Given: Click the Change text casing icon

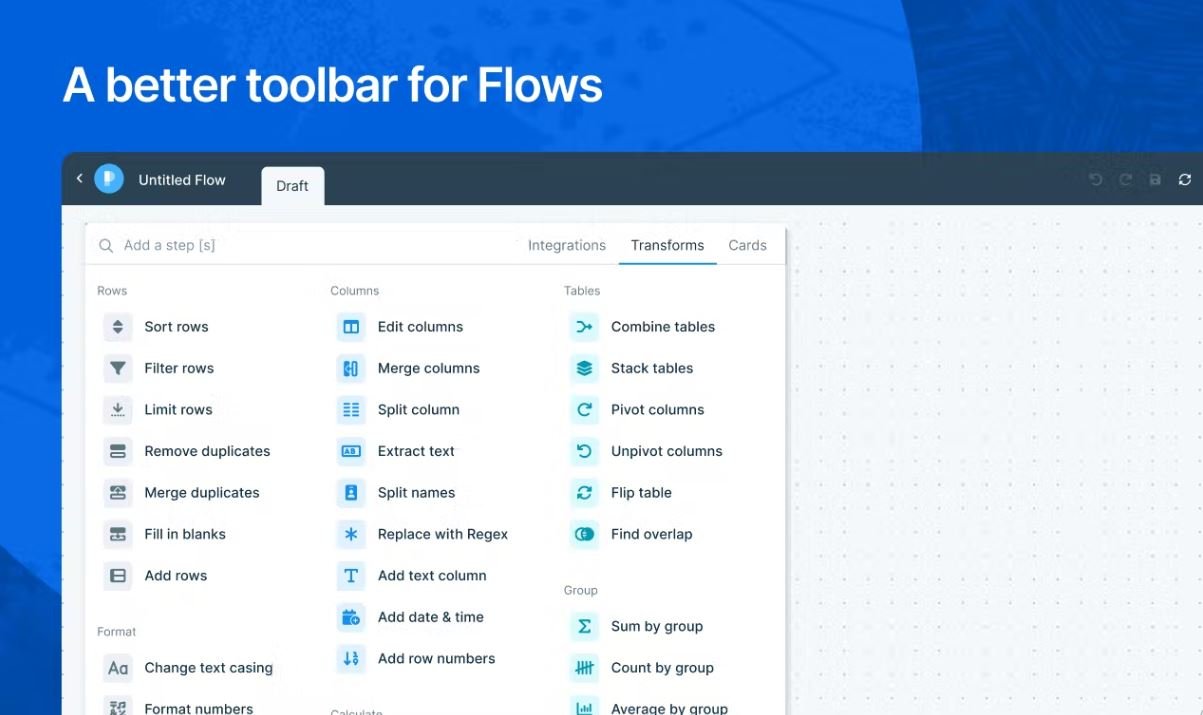Looking at the screenshot, I should point(117,668).
